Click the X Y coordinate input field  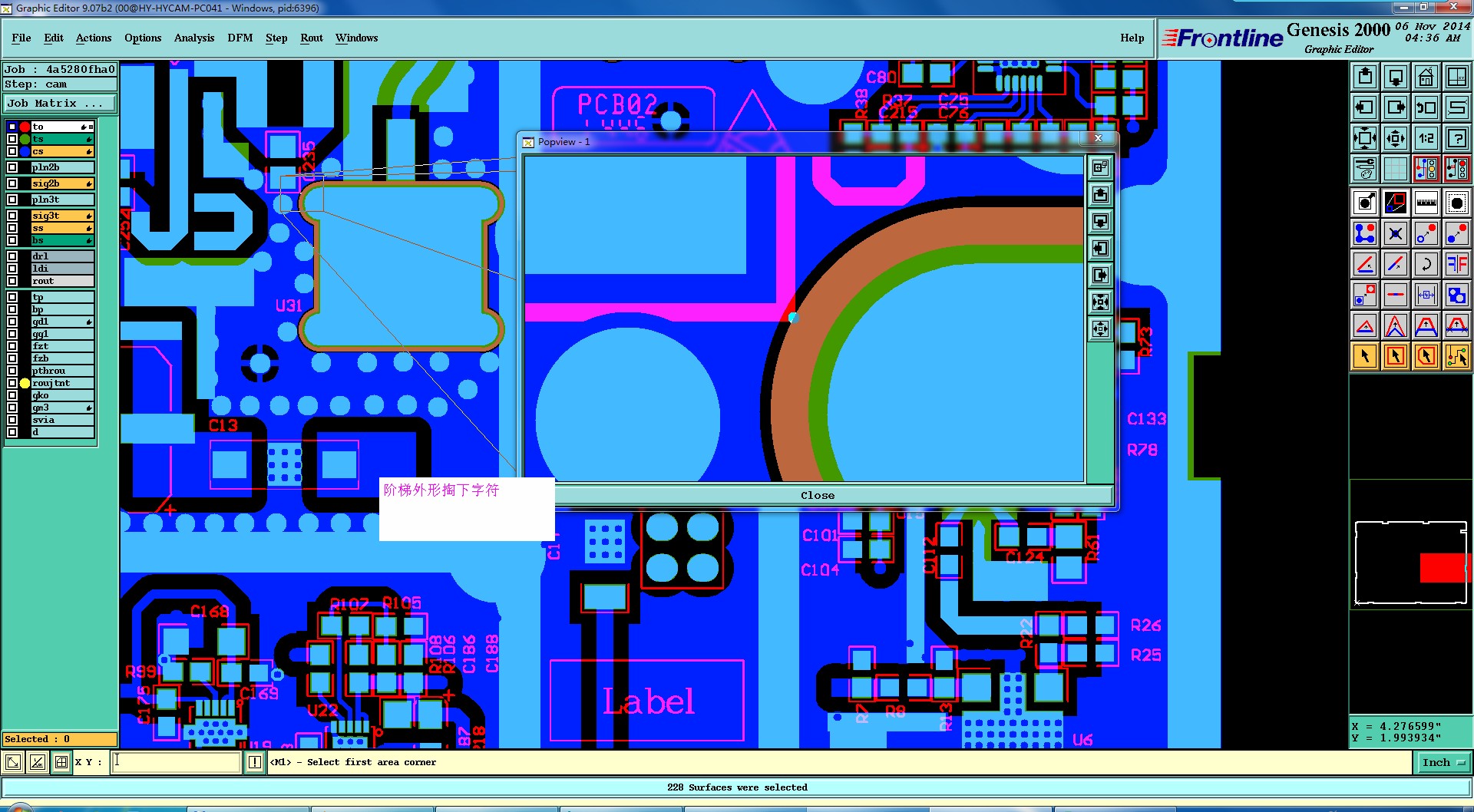(x=177, y=762)
